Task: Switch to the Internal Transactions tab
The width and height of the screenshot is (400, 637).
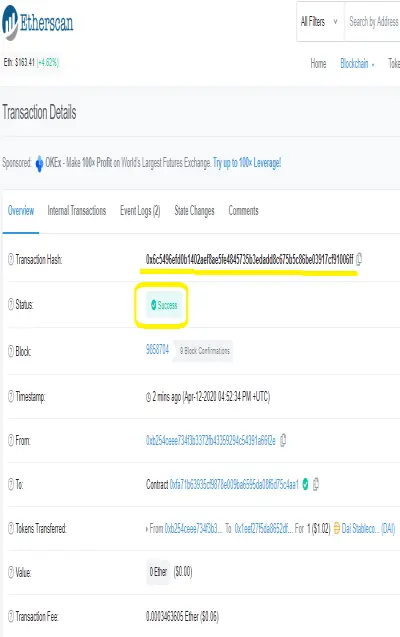Action: [x=77, y=210]
